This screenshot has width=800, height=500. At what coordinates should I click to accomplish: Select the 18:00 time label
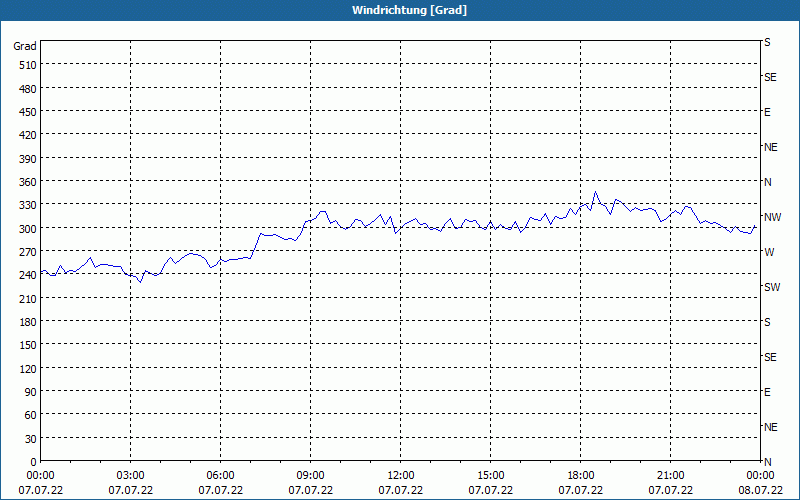pos(581,476)
